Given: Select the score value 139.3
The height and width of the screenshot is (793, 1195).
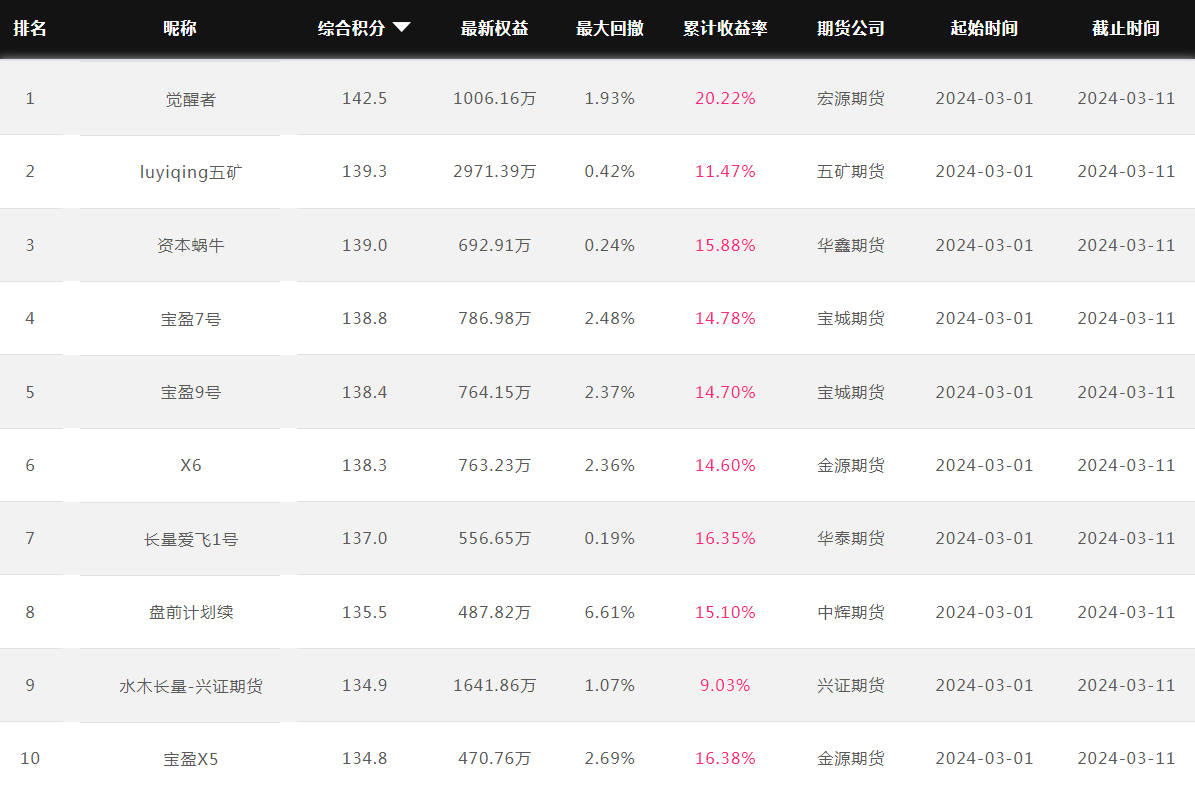Looking at the screenshot, I should pos(364,171).
